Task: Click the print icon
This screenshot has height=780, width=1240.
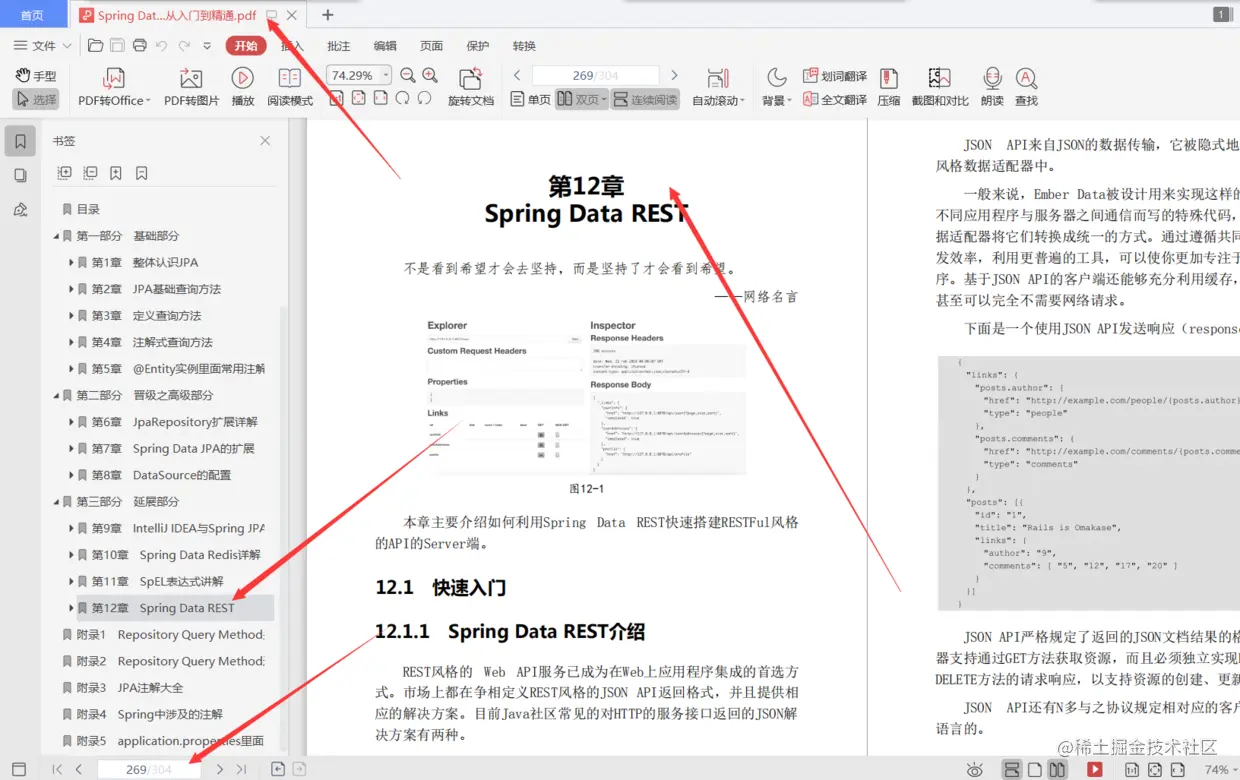Action: [140, 45]
